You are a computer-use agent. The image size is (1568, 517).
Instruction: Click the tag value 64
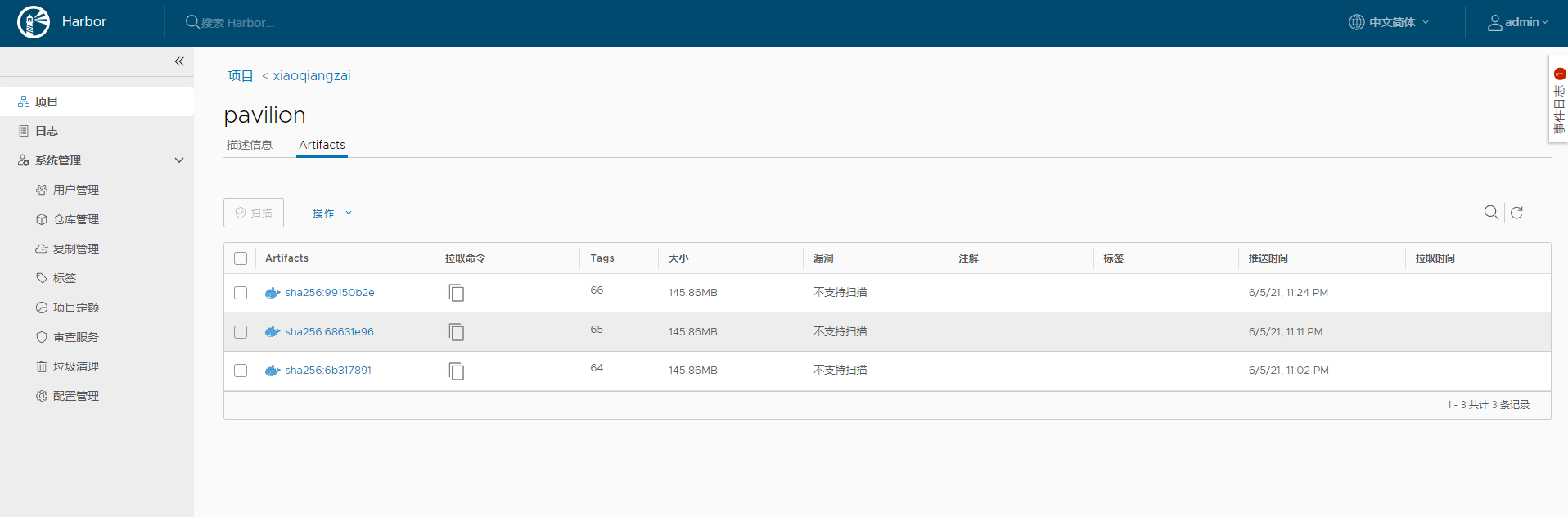tap(597, 368)
